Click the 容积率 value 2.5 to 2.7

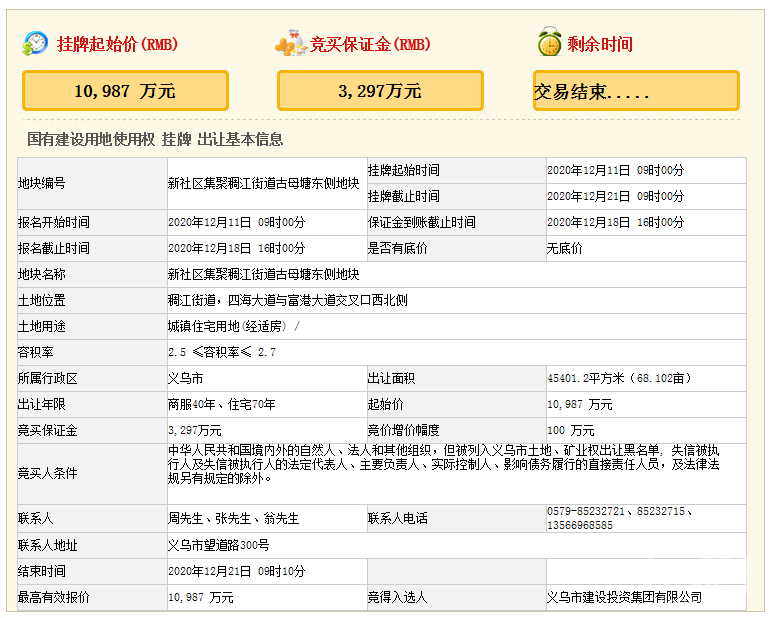(x=222, y=352)
